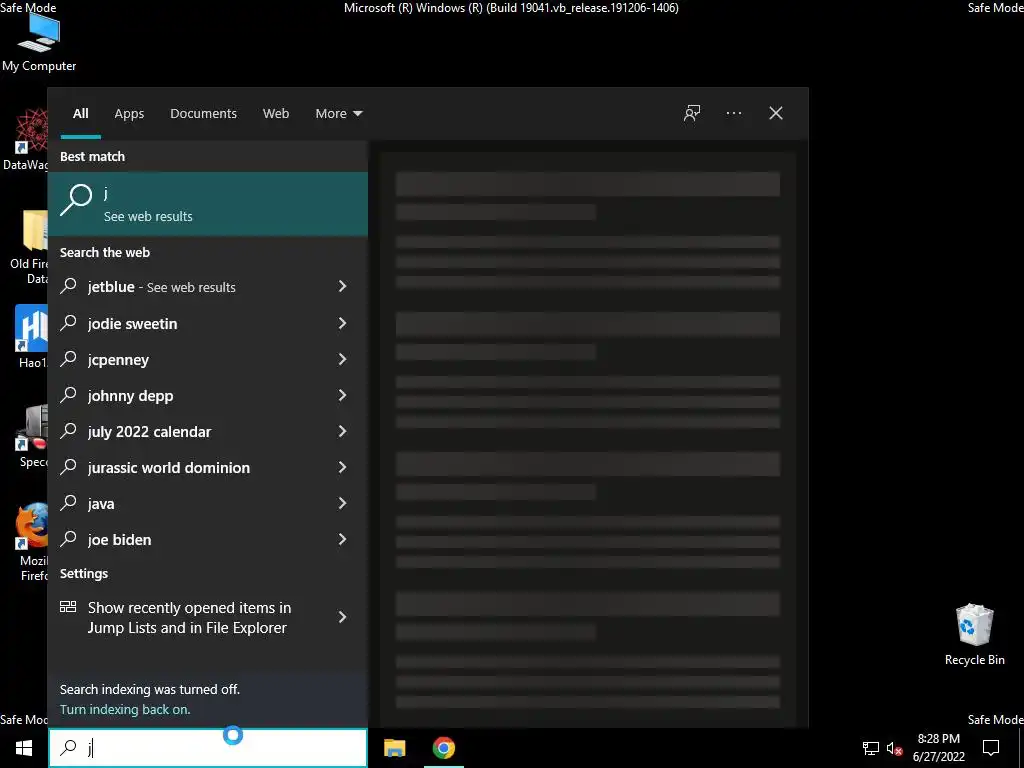Switch to the All search tab
1024x768 pixels.
coord(80,114)
